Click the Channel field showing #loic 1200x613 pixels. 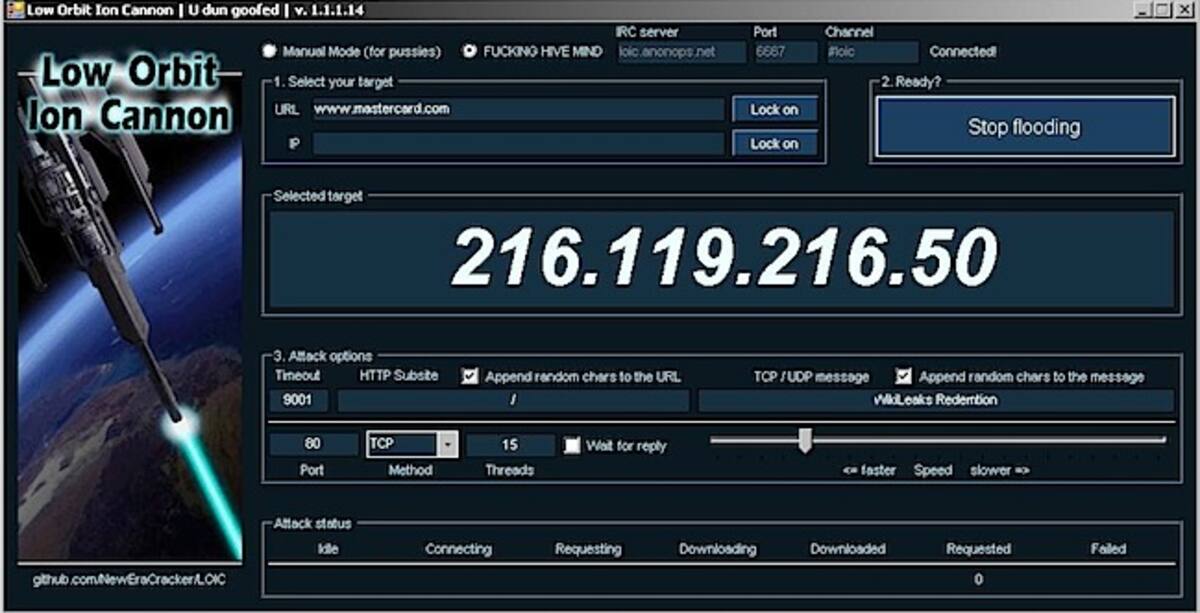tap(871, 52)
